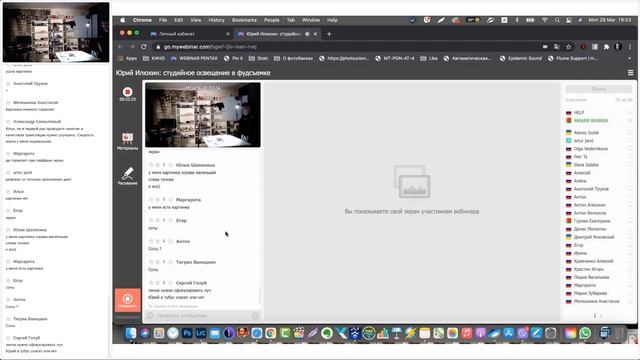Open the Stoki bookmarks folder
Image resolution: width=640 pixels, height=360 pixels.
[258, 58]
